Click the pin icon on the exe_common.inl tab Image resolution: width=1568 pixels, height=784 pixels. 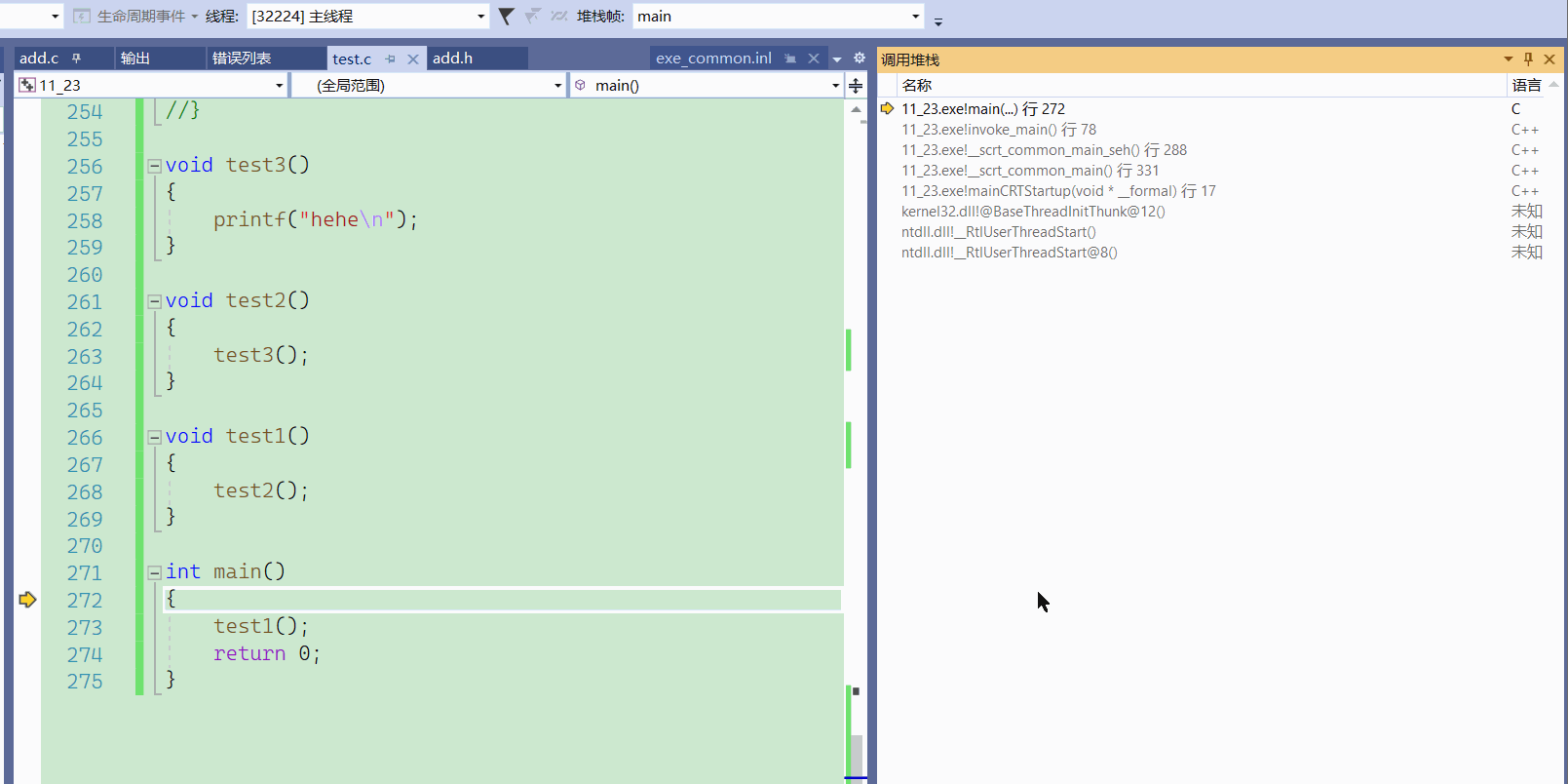[x=790, y=59]
